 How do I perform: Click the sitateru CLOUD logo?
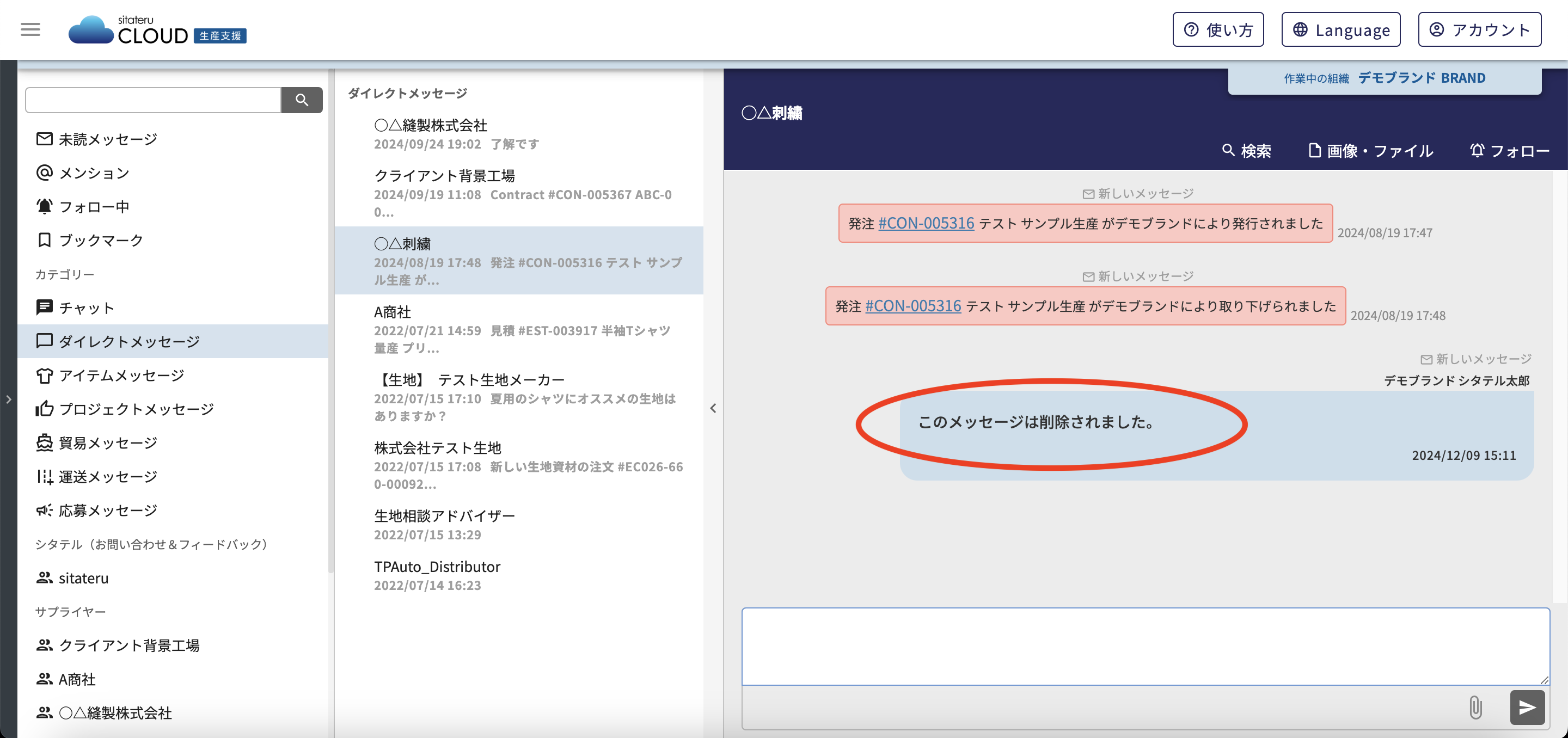[157, 30]
